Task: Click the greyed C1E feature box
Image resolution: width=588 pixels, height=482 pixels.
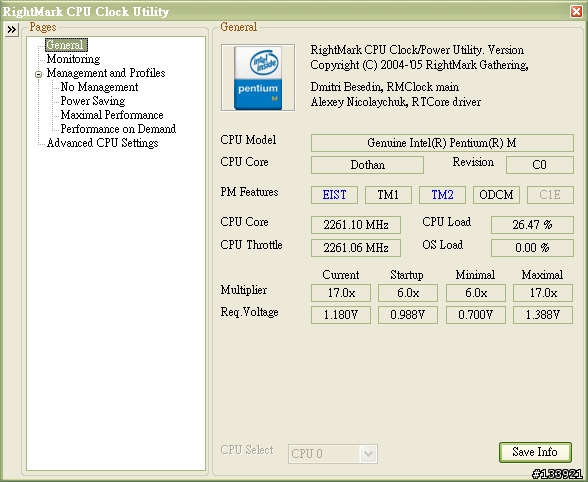Action: point(550,195)
